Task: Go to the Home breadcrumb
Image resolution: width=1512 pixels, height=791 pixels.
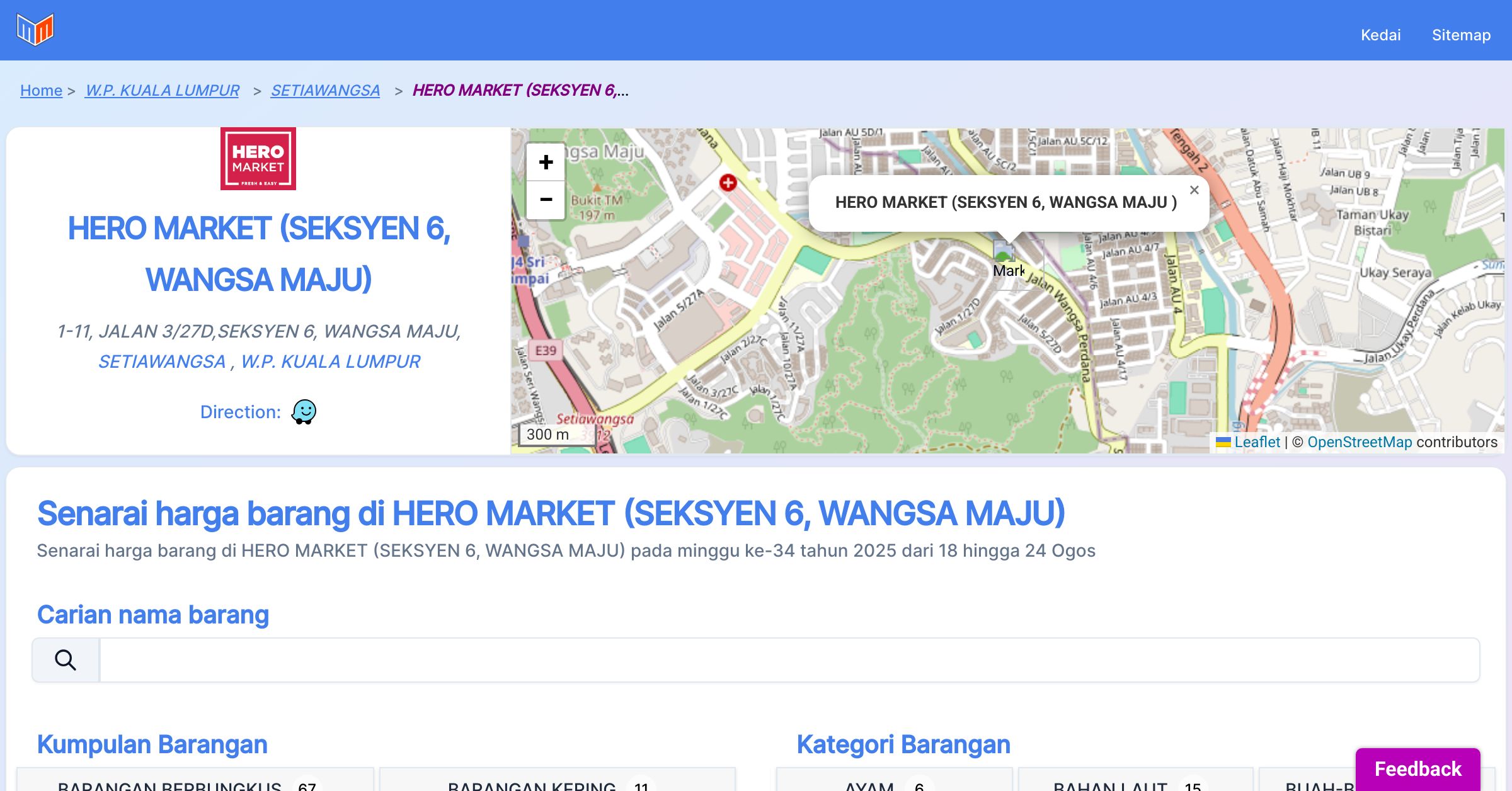Action: coord(41,90)
